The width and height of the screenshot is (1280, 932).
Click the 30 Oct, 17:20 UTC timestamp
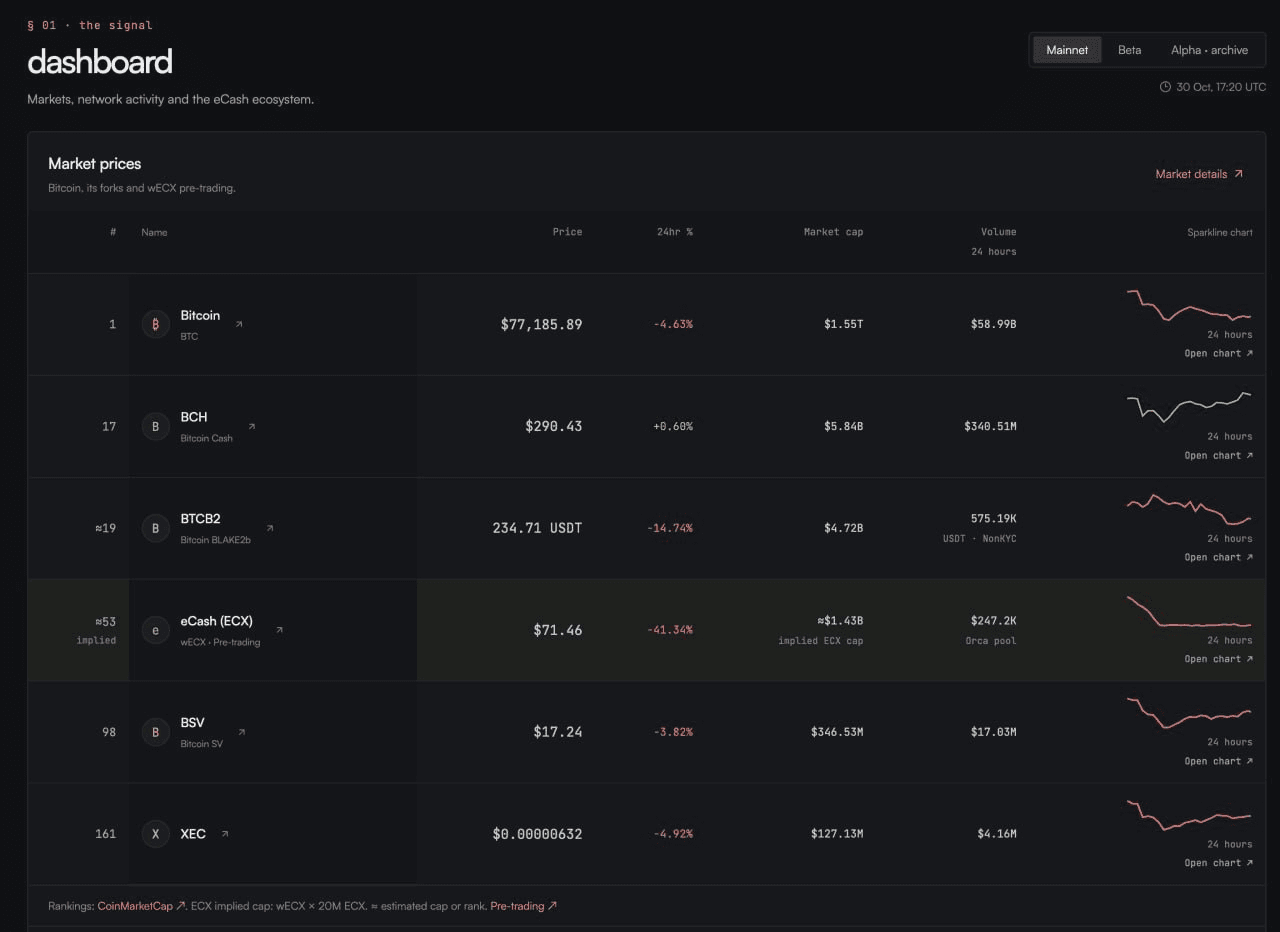point(1221,87)
